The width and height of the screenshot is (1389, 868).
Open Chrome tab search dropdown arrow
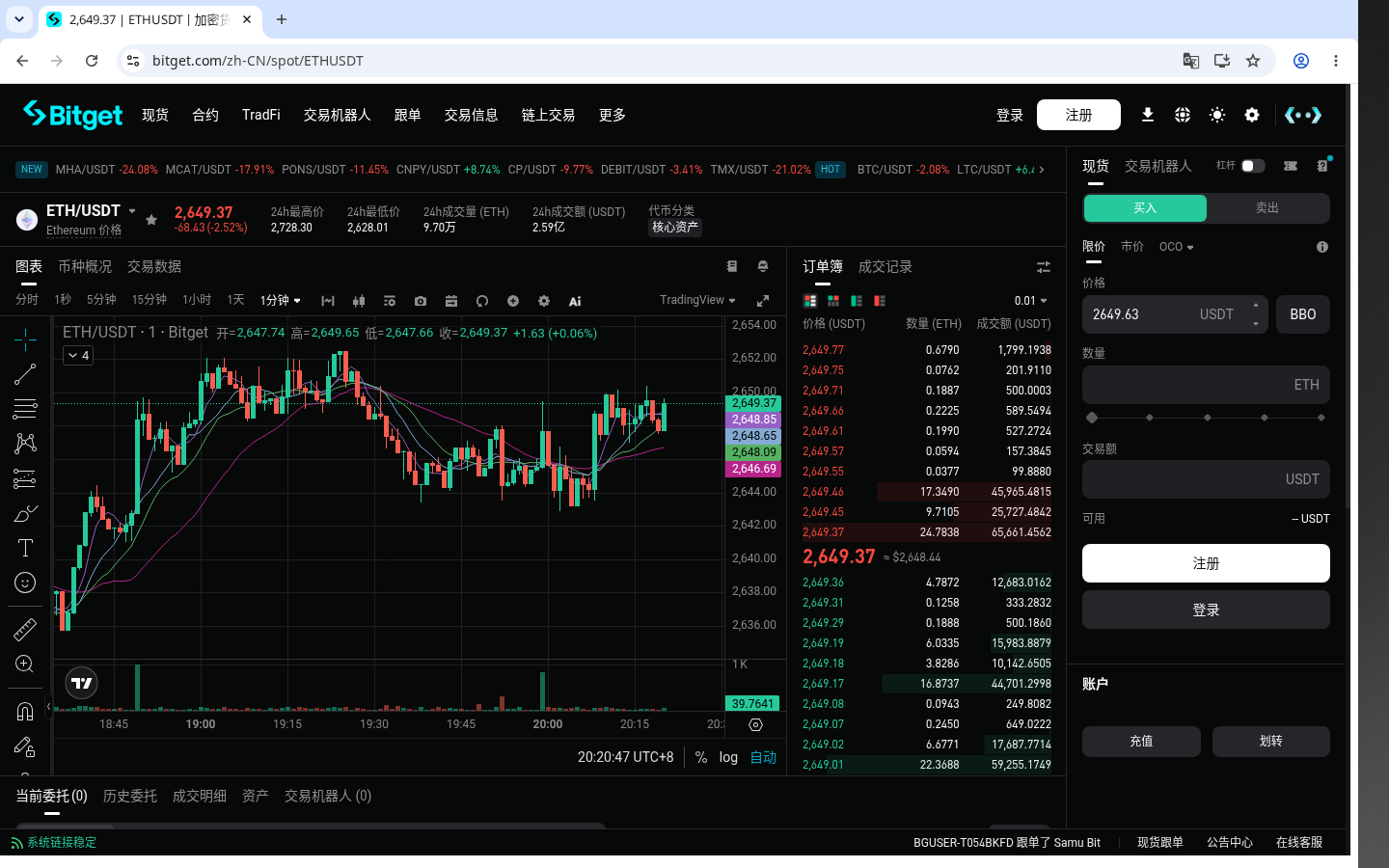point(18,19)
